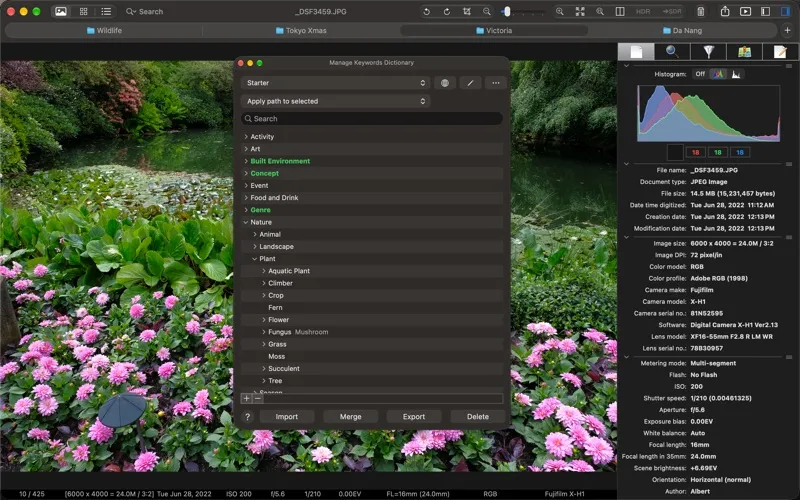Turn histogram Off
The height and width of the screenshot is (500, 800).
[x=700, y=74]
